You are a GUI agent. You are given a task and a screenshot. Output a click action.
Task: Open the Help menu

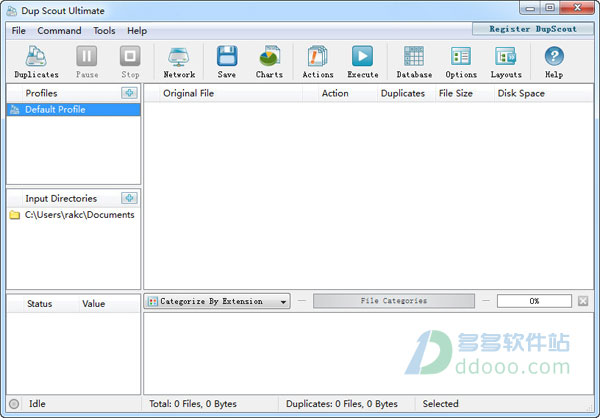point(137,31)
